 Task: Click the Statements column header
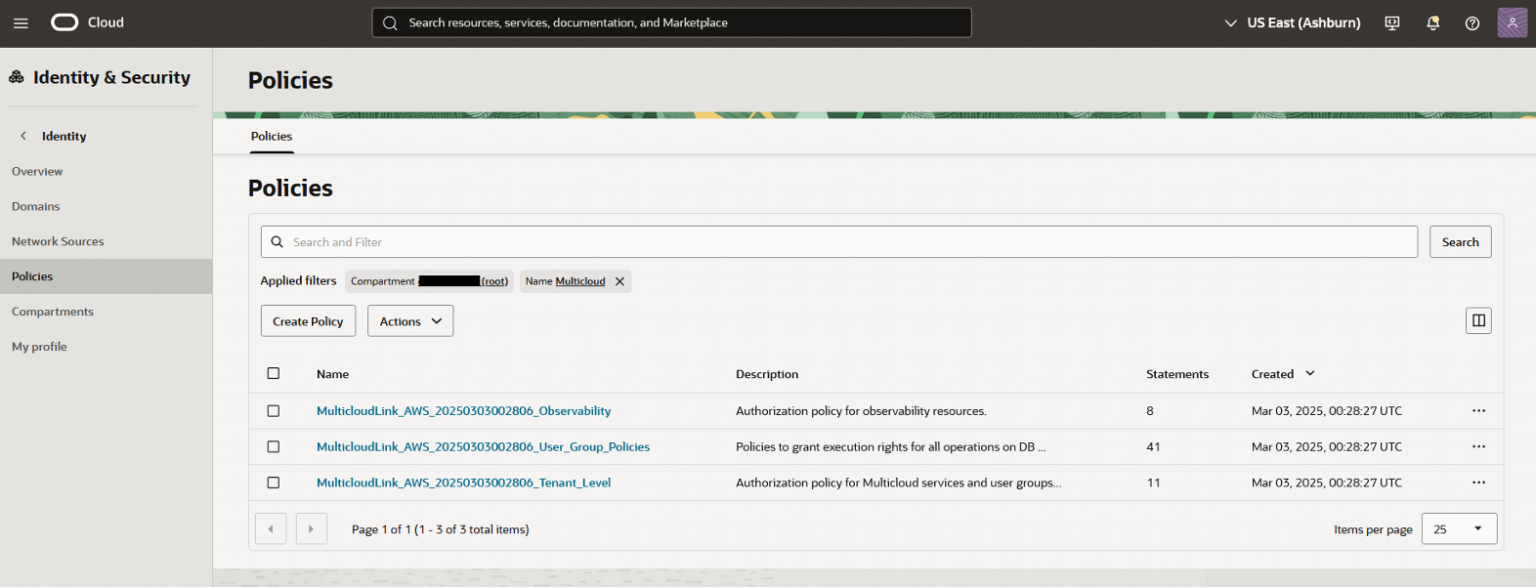[x=1177, y=374]
